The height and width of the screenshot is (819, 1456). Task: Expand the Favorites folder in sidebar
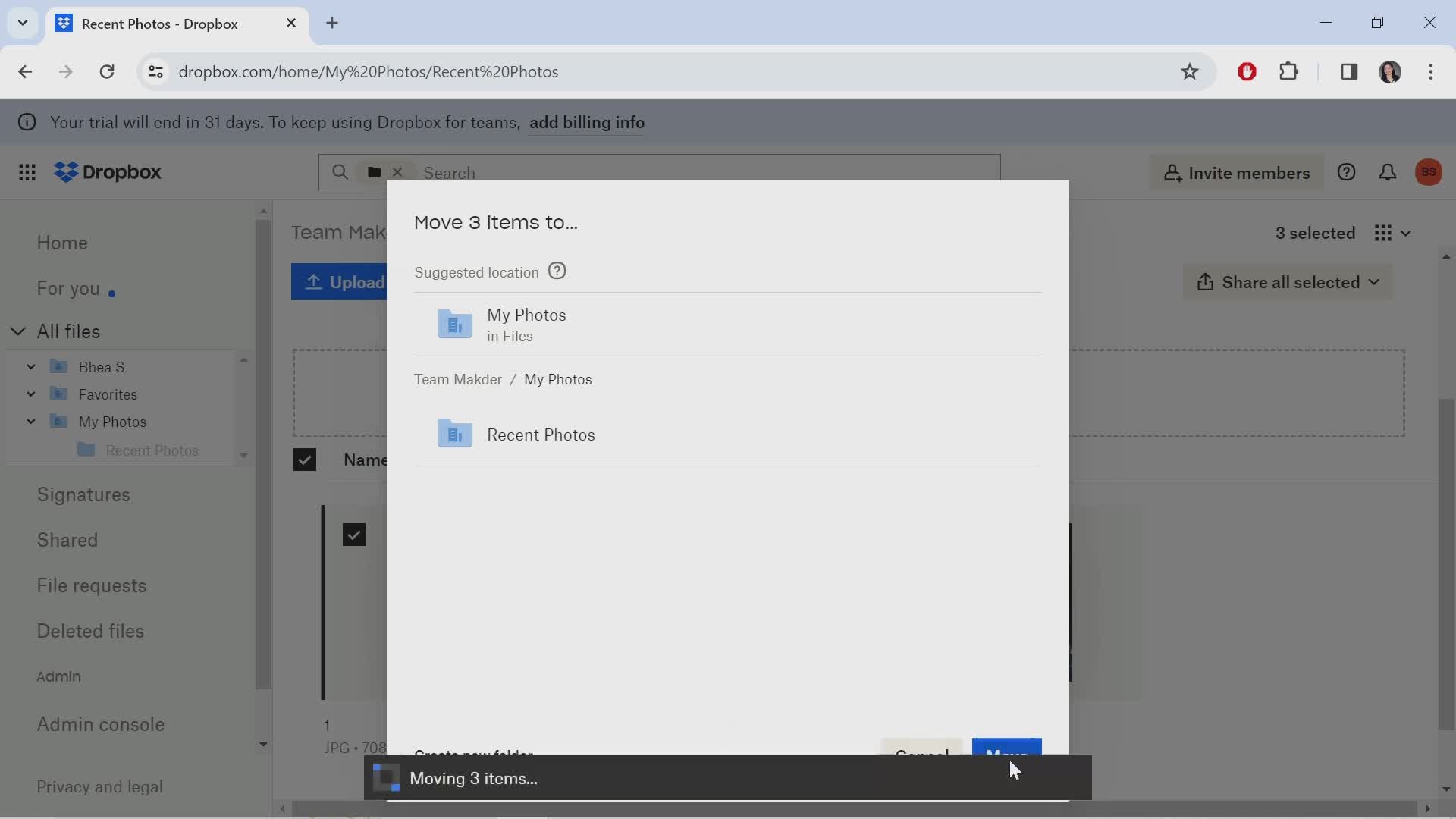(31, 394)
